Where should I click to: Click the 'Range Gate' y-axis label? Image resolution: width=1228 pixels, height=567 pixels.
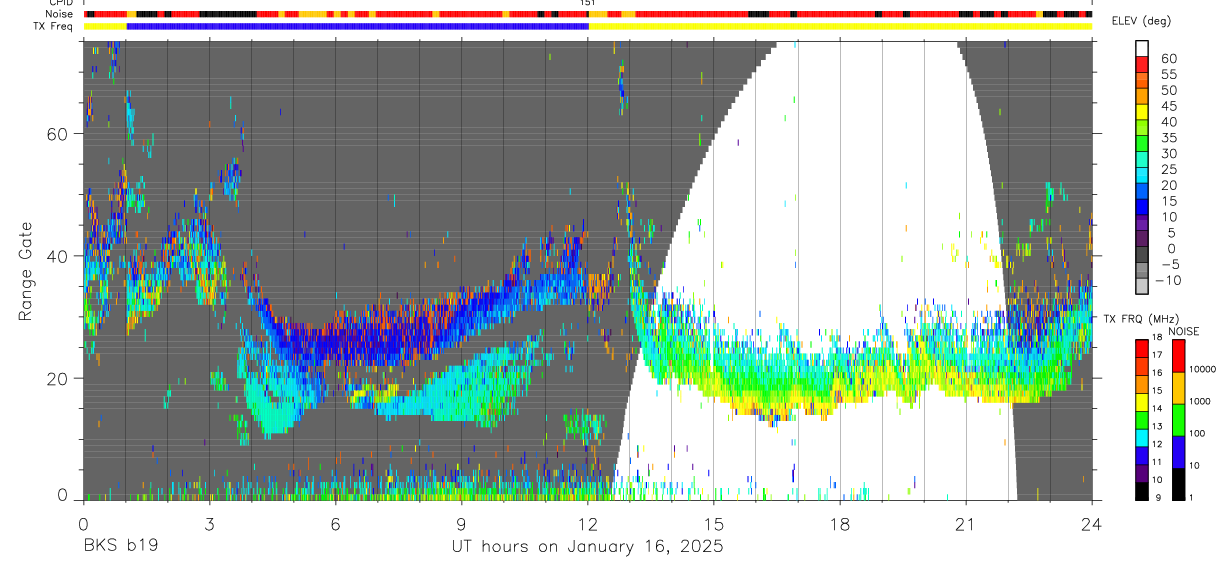click(26, 272)
